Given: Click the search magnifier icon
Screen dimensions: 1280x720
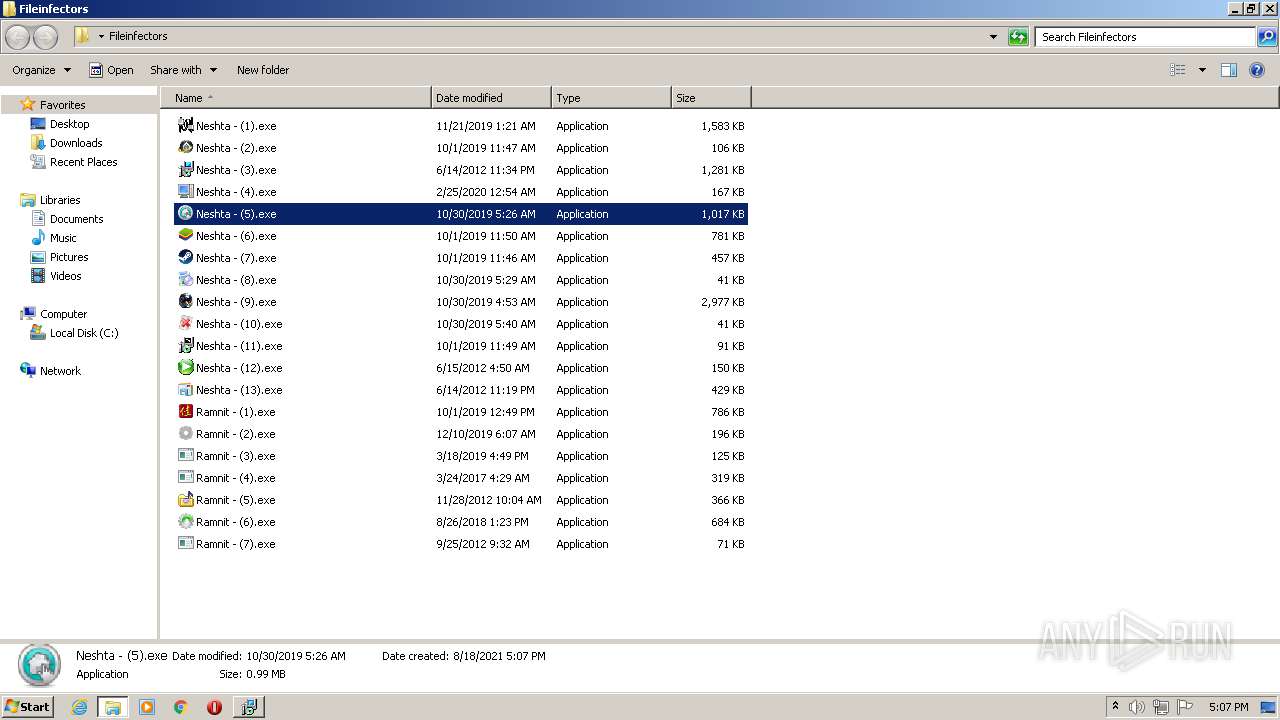Looking at the screenshot, I should [x=1267, y=37].
